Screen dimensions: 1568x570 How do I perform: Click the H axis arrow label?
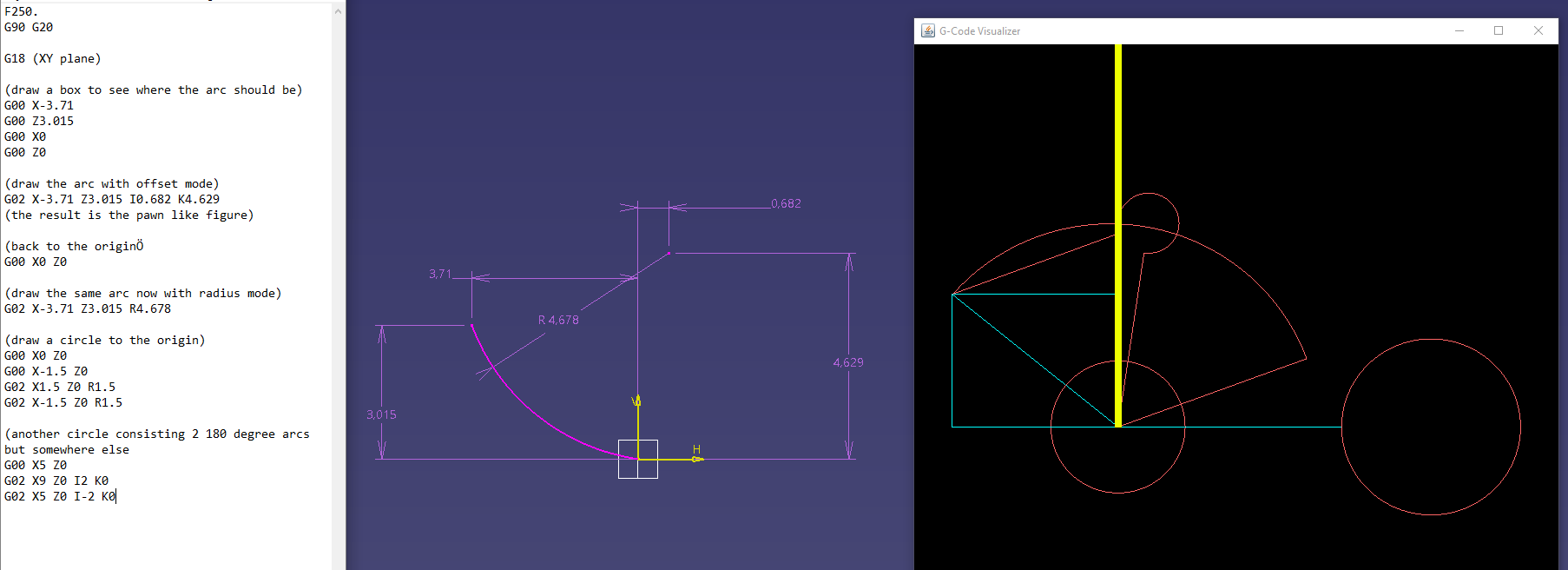click(696, 449)
